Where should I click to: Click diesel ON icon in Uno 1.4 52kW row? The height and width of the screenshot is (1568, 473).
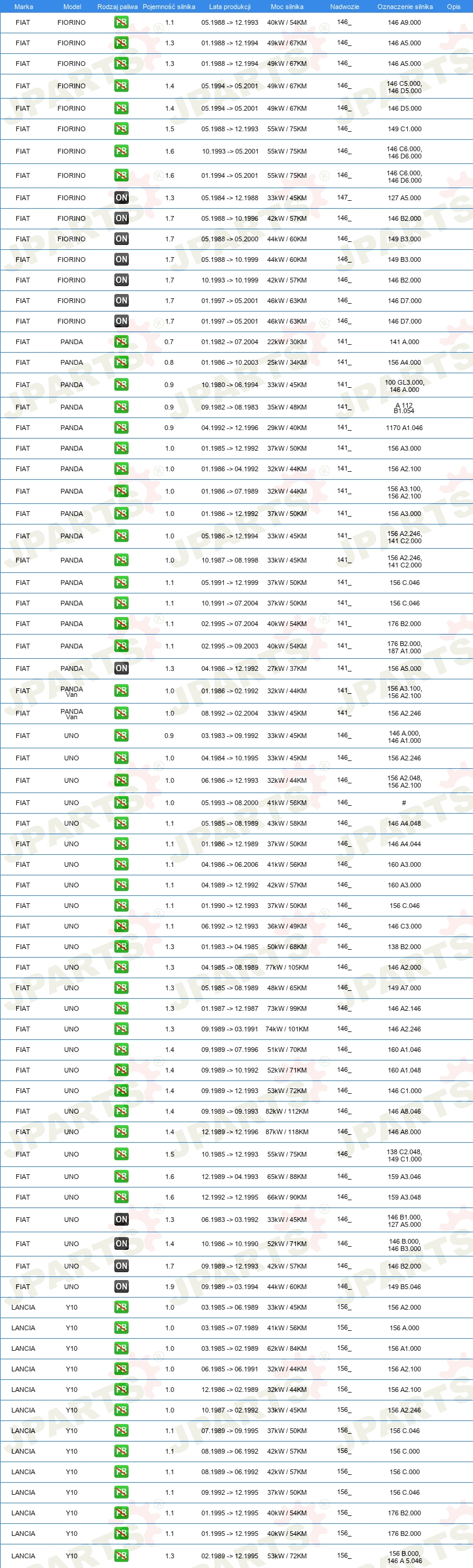point(121,1244)
